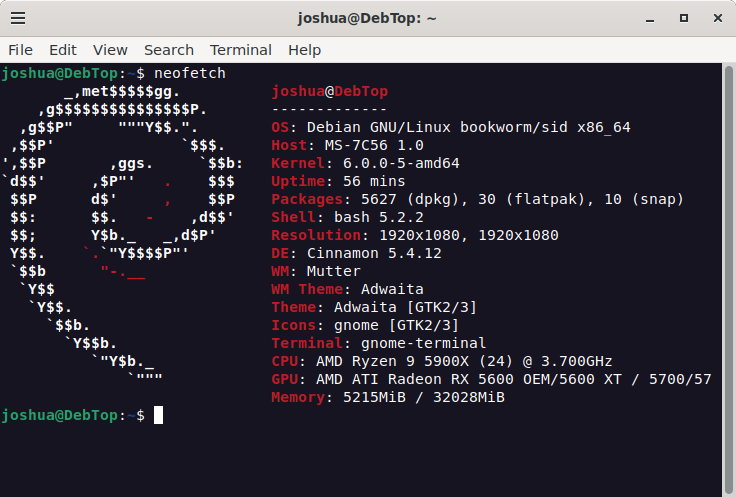Click the Packages value '5627 (dpkg)'
The image size is (736, 497).
point(410,199)
